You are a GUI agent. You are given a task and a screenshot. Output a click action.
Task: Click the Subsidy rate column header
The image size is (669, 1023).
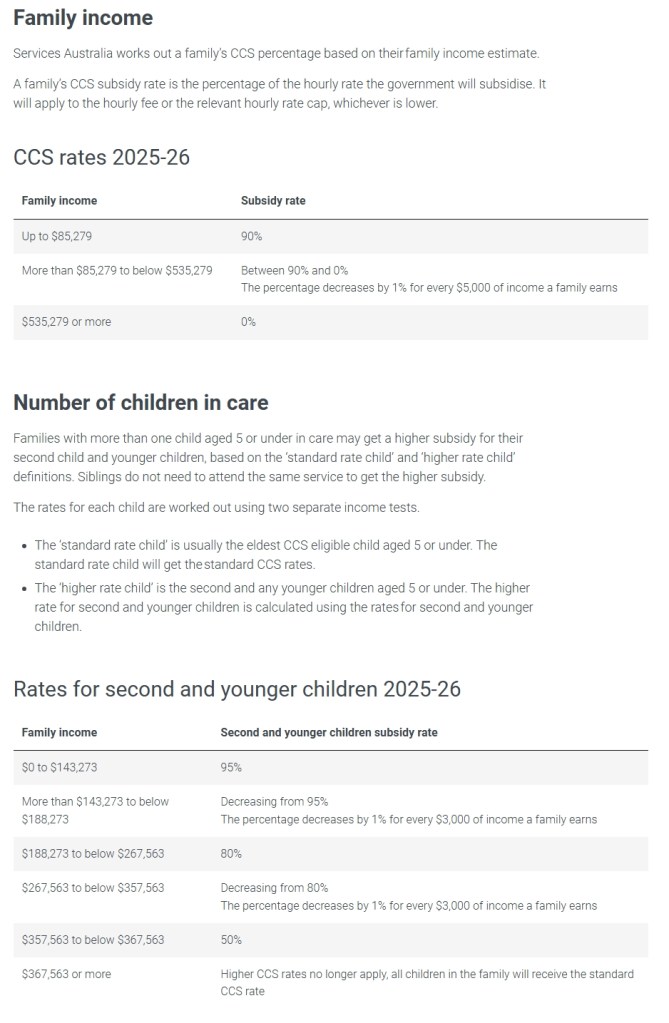[273, 201]
